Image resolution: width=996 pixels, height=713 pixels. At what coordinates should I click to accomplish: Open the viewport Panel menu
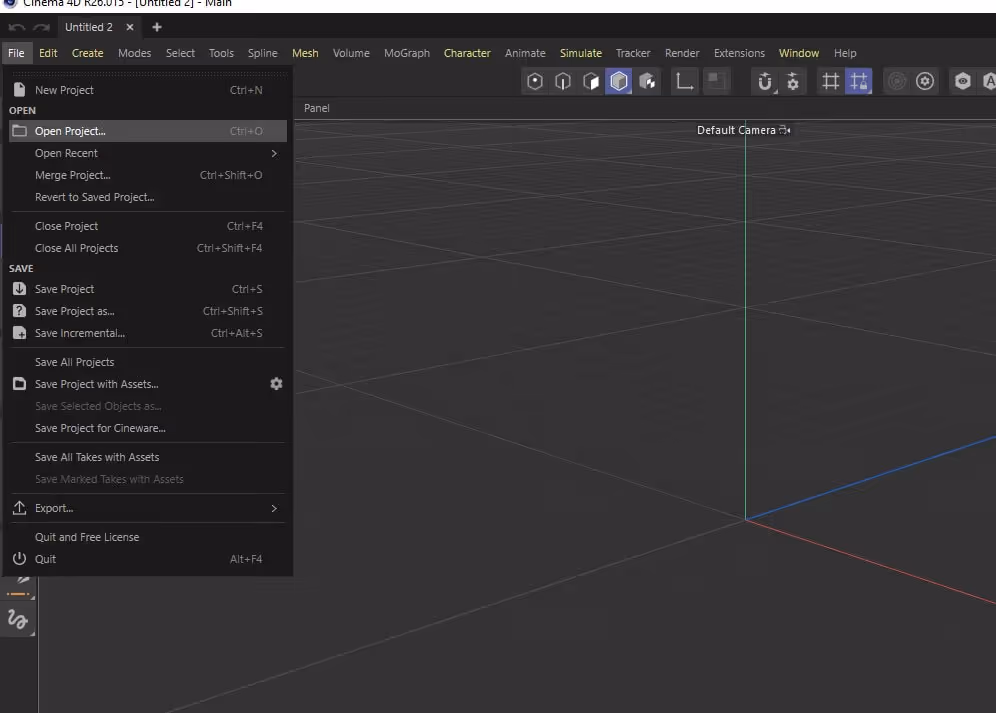pos(316,108)
